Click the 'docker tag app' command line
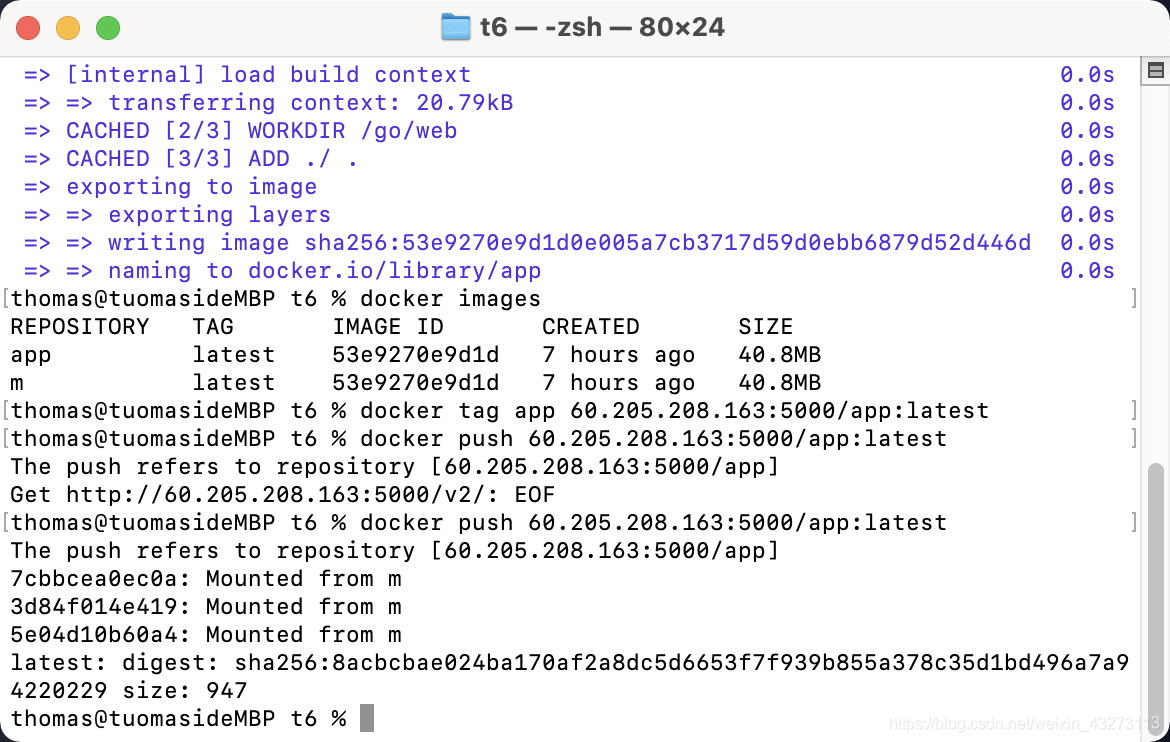Screen dimensions: 1170x742 pos(499,411)
